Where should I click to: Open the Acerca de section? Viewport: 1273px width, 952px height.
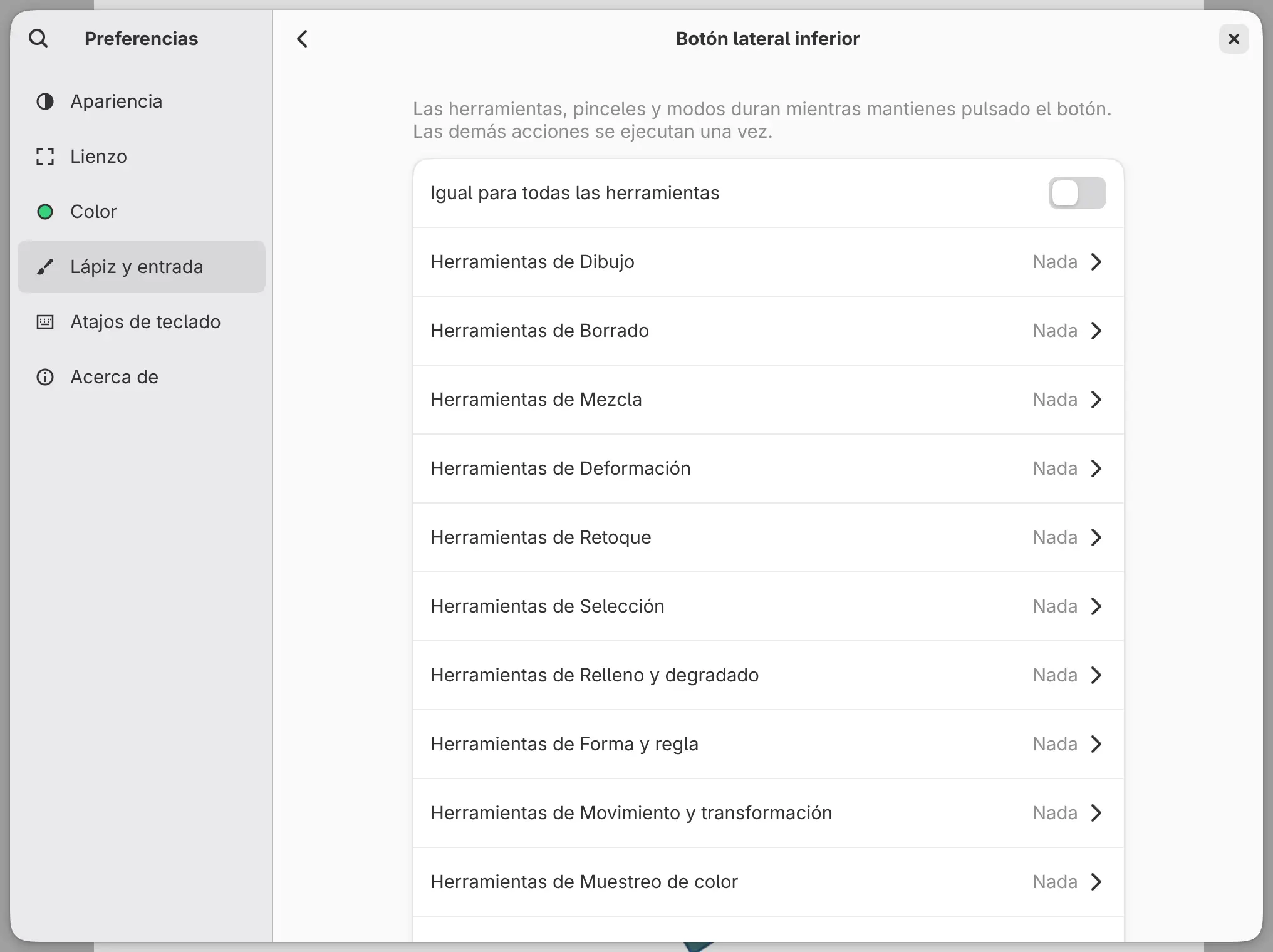coord(142,377)
